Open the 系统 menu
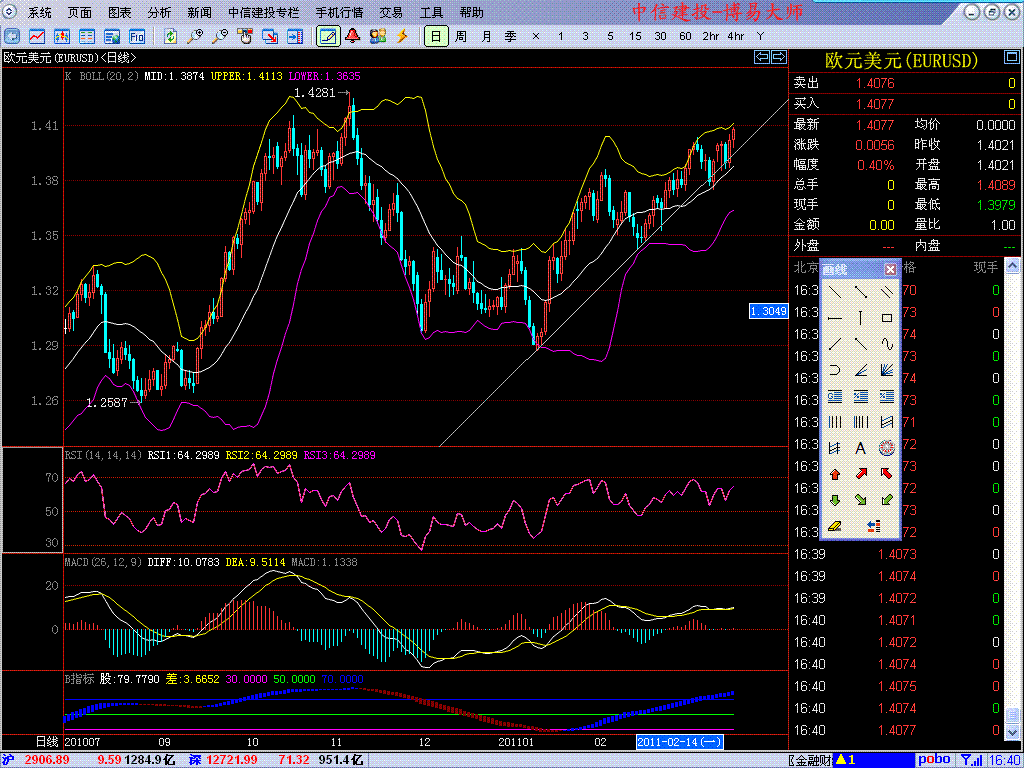 point(40,13)
